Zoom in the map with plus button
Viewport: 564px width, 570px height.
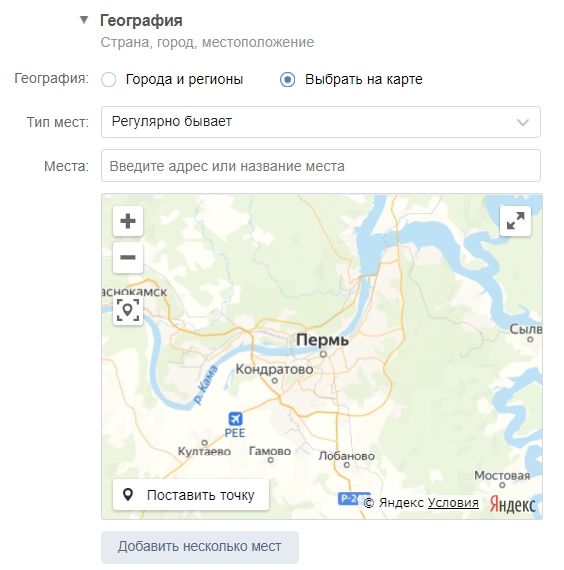pyautogui.click(x=128, y=221)
